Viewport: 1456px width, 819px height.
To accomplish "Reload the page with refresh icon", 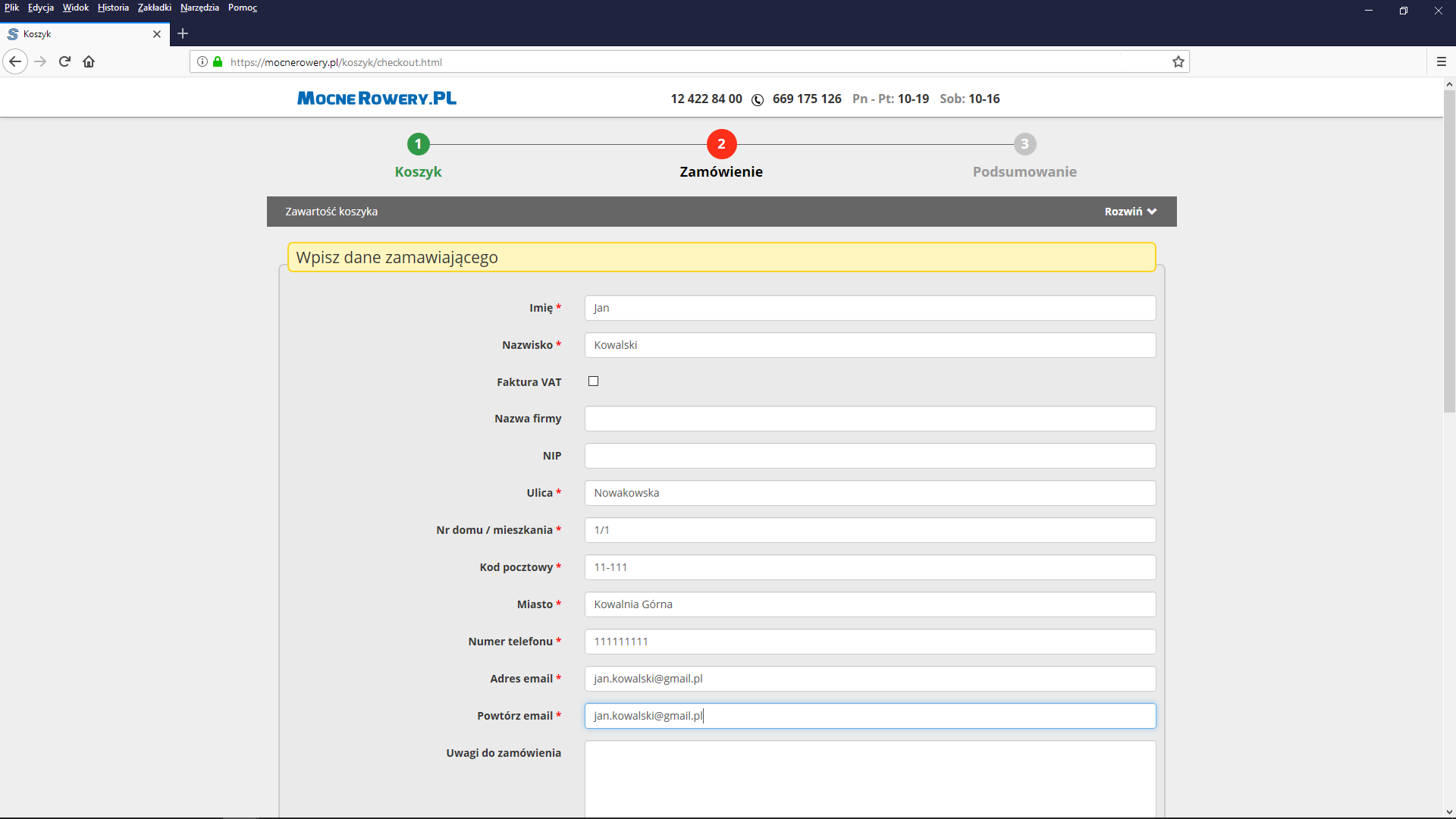I will (x=64, y=61).
